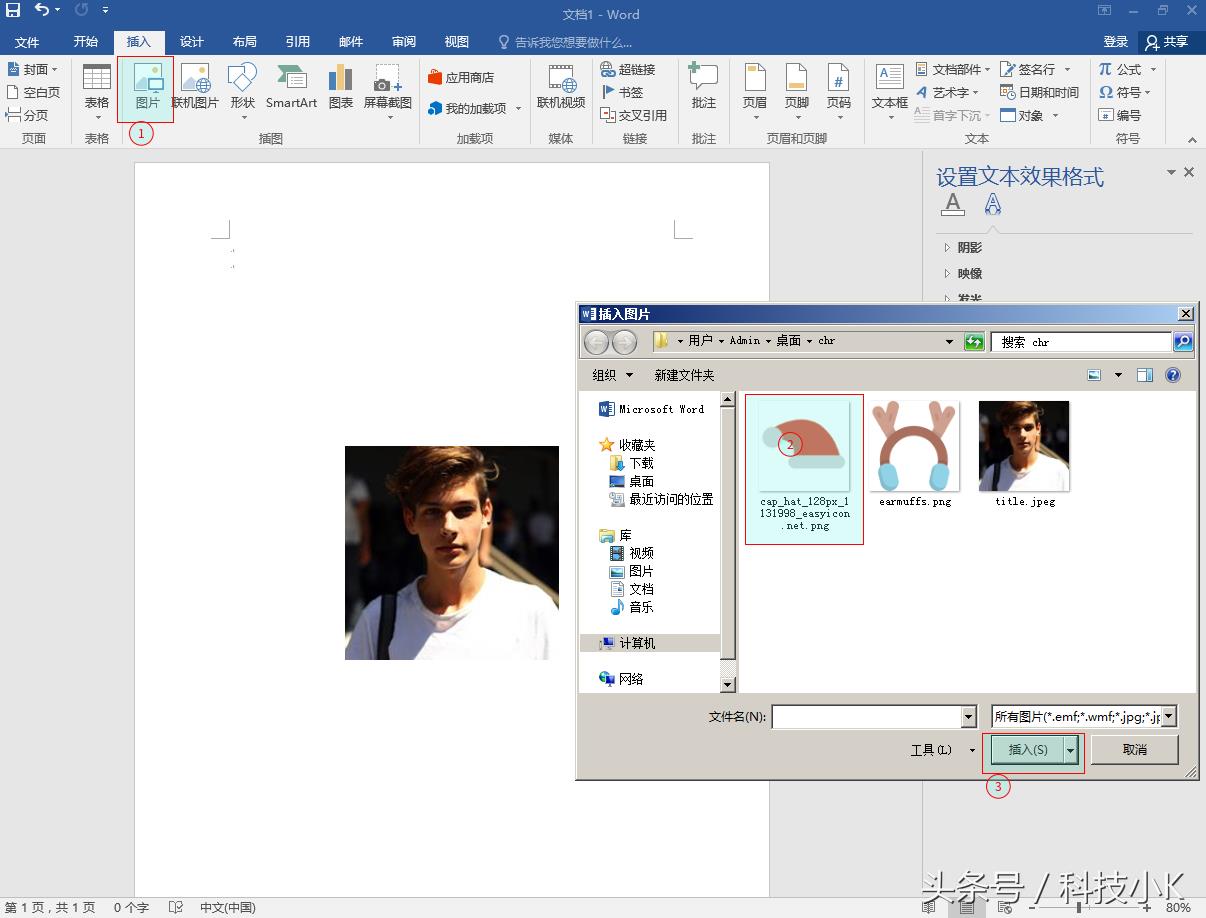Click the Insert (插入) button in dialog
Screen dimensions: 1206x918
[1027, 750]
